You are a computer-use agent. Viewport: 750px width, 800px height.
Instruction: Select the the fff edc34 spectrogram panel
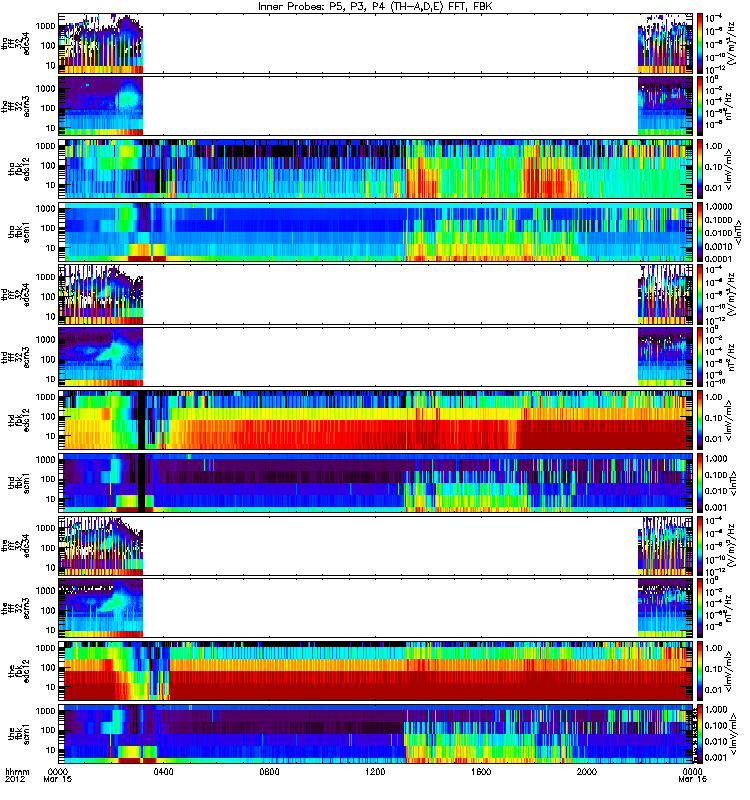376,545
